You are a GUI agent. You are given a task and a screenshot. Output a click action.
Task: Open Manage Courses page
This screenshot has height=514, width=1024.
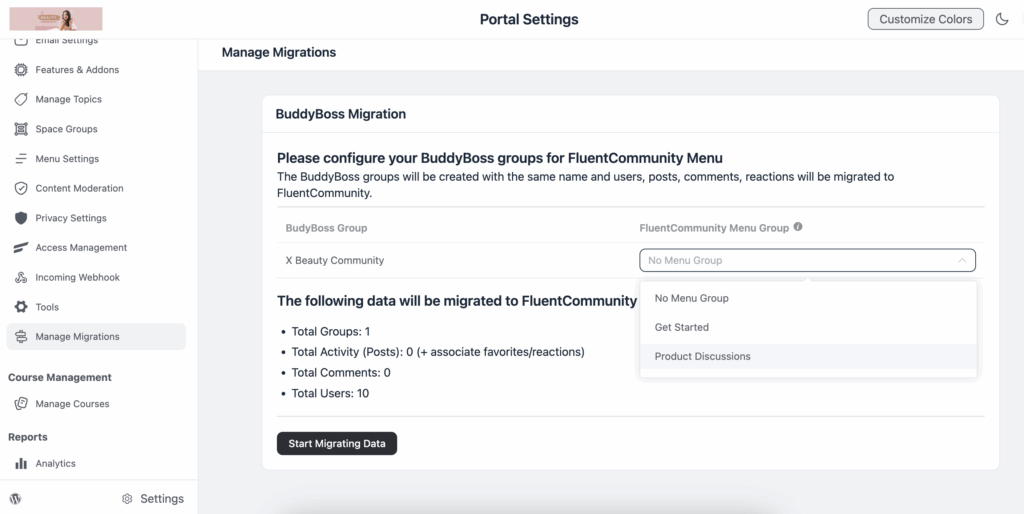point(96,404)
